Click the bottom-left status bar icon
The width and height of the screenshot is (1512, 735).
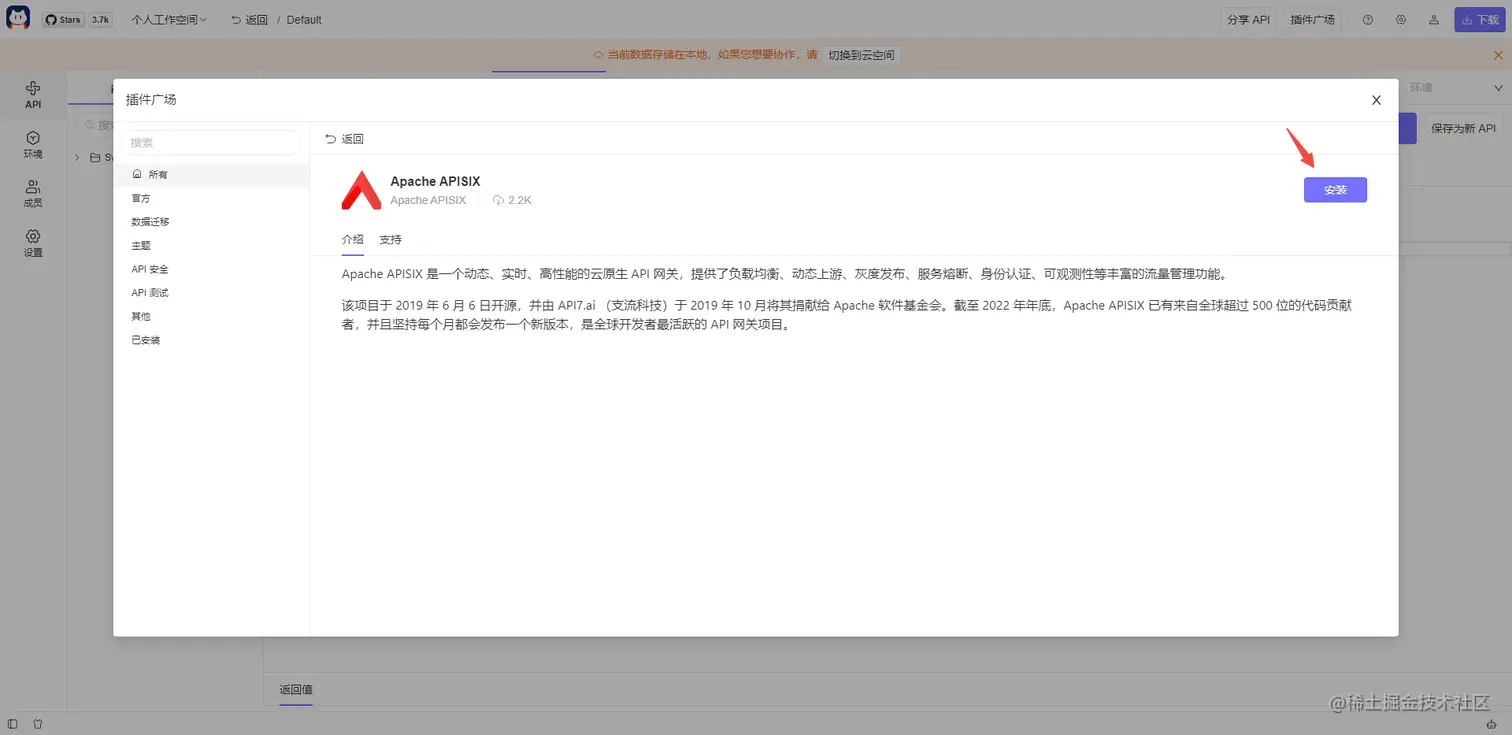click(13, 723)
